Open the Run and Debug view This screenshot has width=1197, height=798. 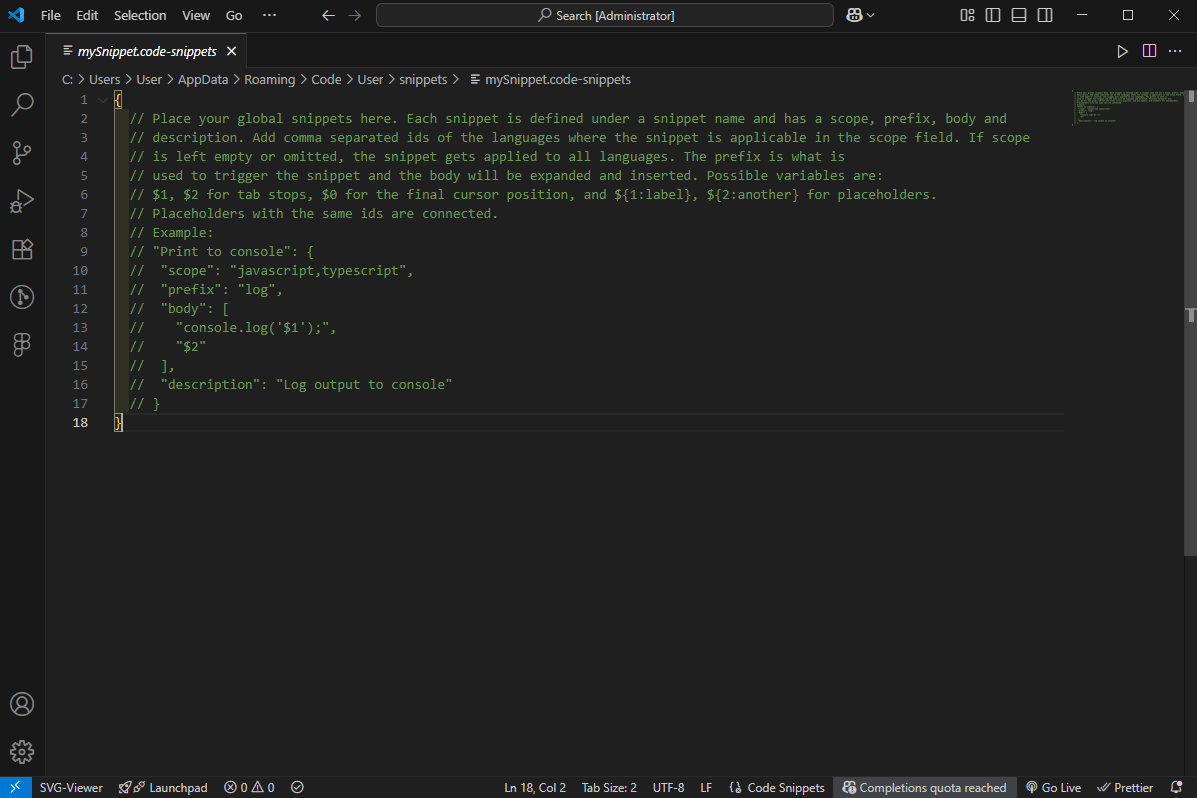coord(22,201)
